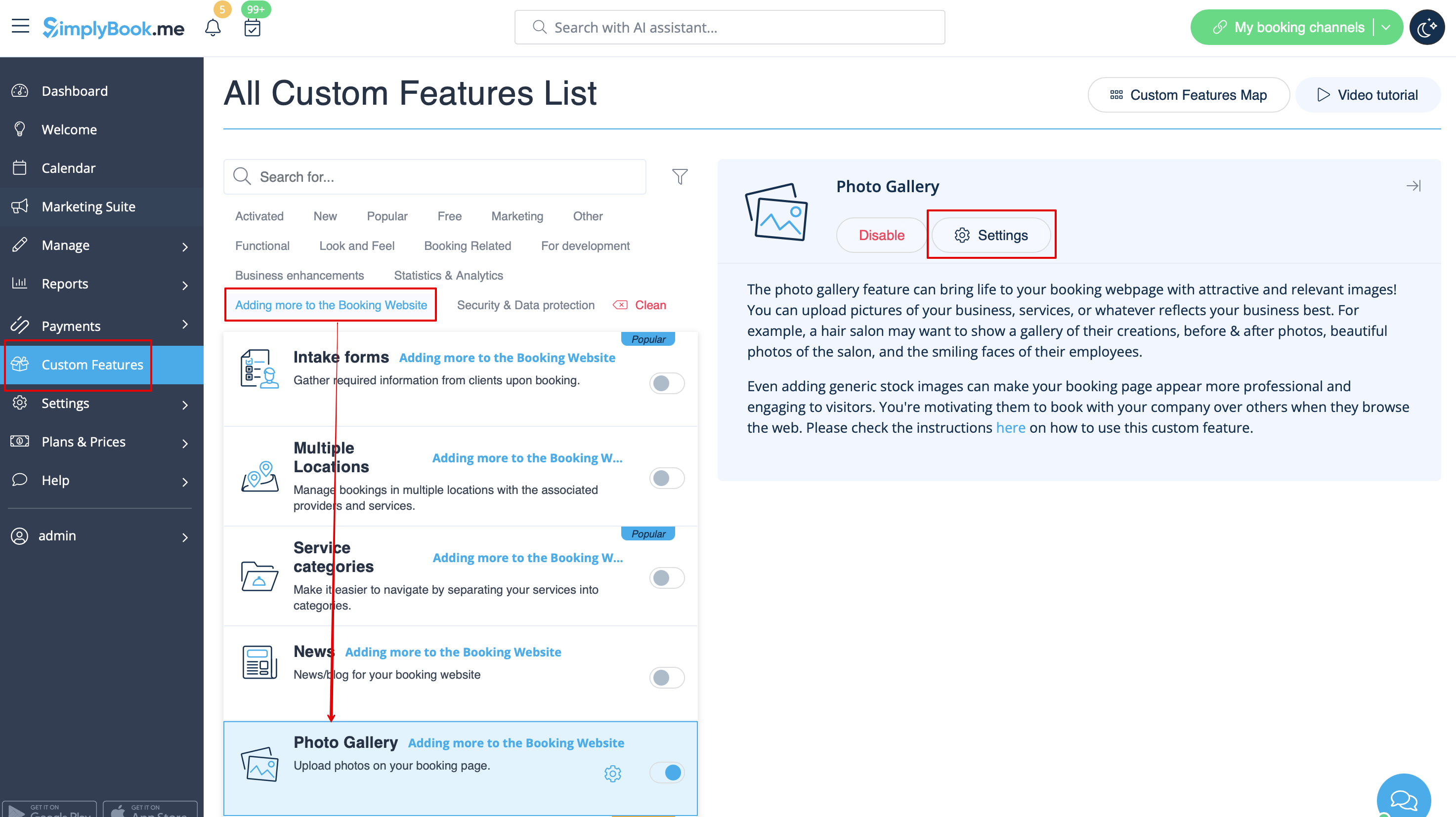Click the Service categories folder icon
Screen dimensions: 1456x817
pos(259,576)
